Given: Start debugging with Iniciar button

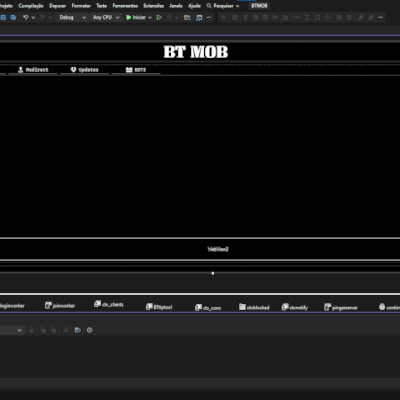Looking at the screenshot, I should coord(136,17).
